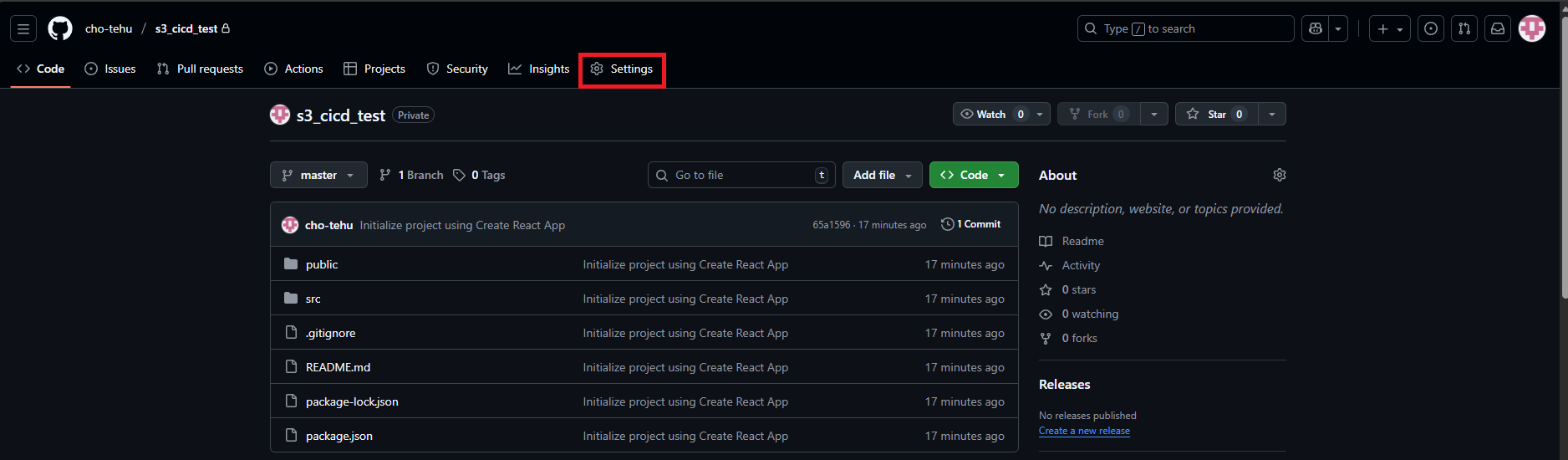Viewport: 1568px width, 460px height.
Task: Open the Add file dropdown
Action: point(883,175)
